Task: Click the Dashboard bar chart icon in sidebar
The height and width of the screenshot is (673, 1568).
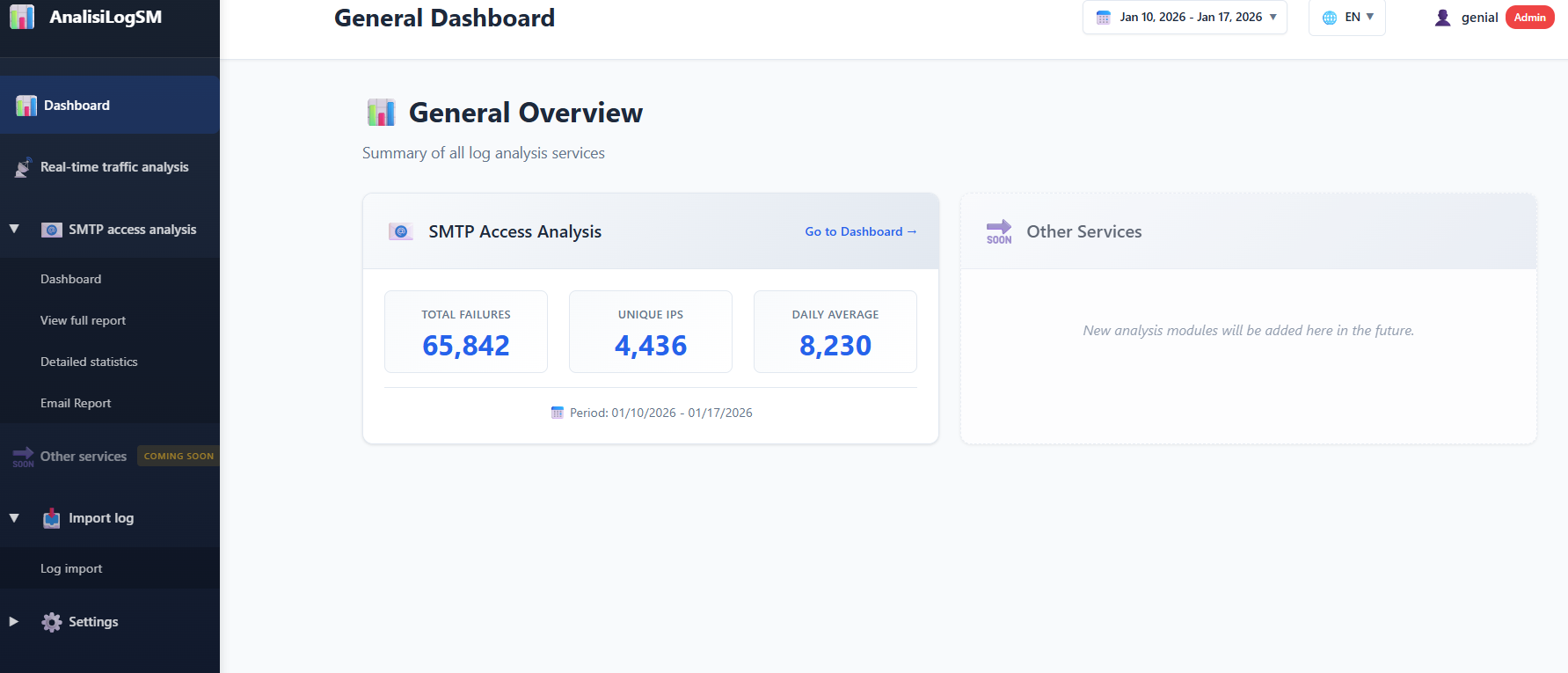Action: point(26,106)
